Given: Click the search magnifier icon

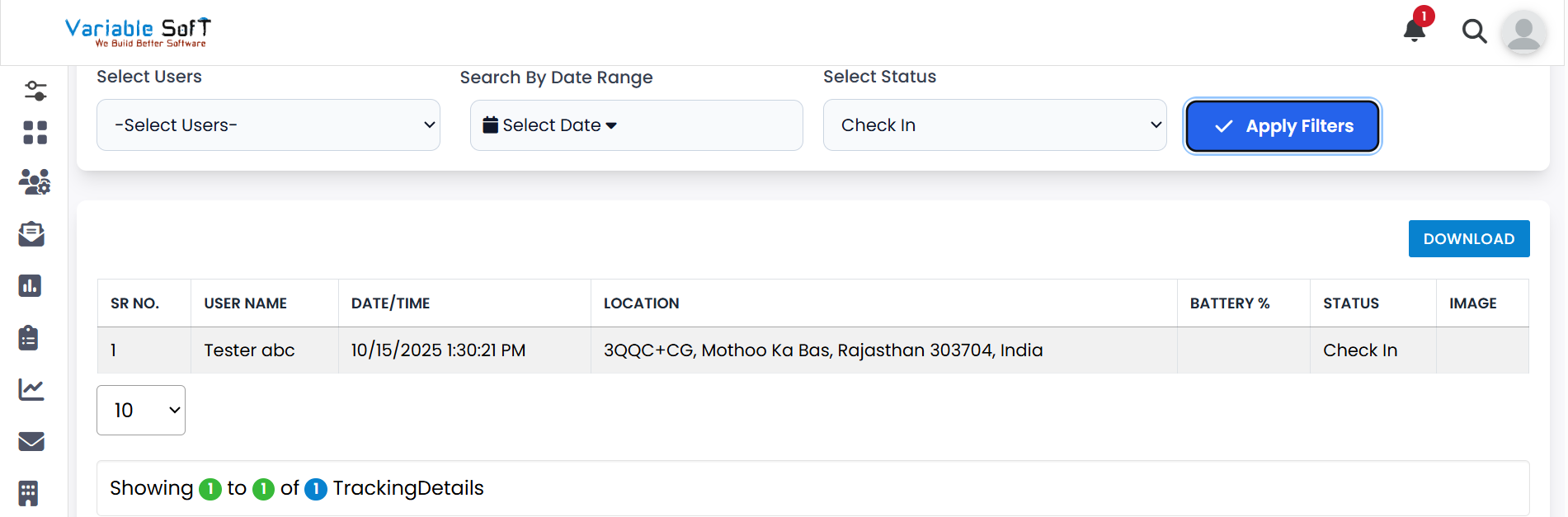Looking at the screenshot, I should 1474,31.
